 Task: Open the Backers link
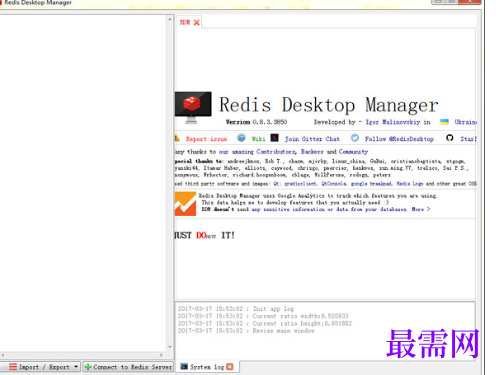[x=312, y=152]
